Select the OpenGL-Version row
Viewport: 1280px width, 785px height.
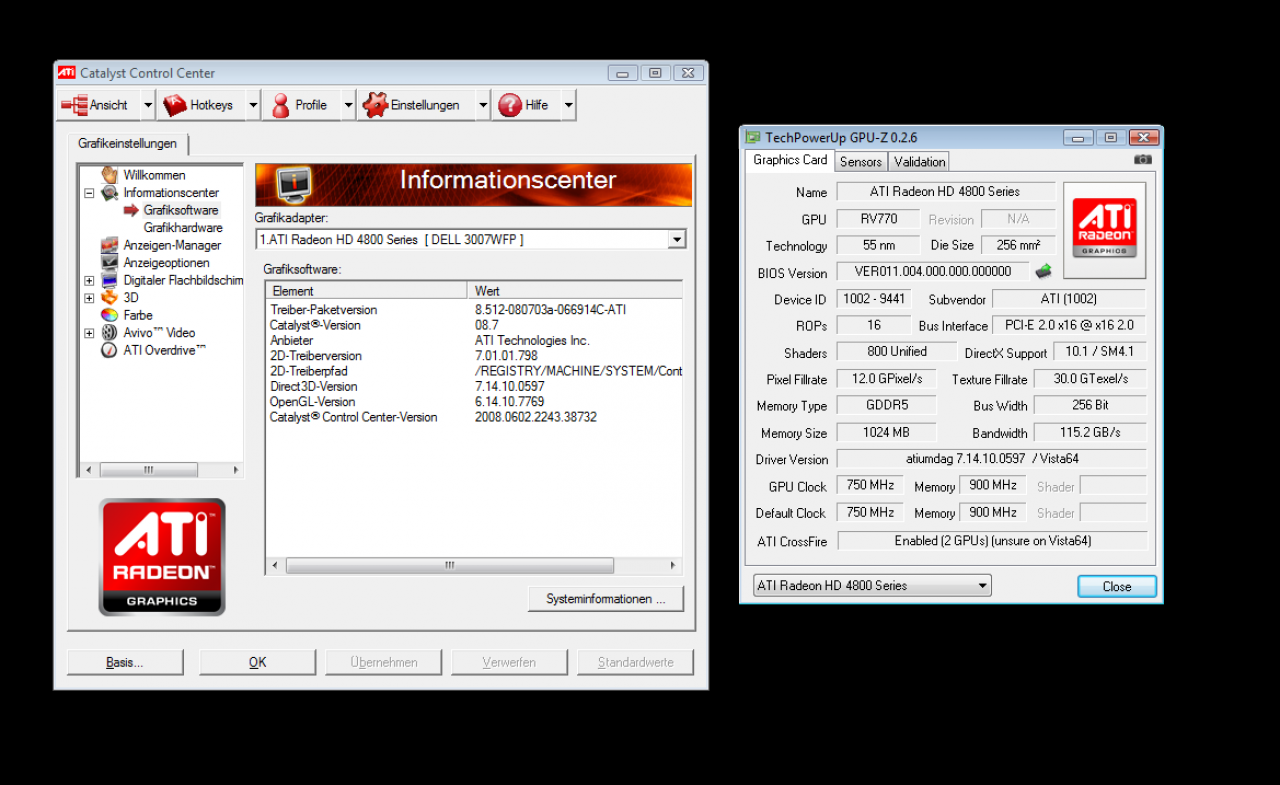point(474,402)
